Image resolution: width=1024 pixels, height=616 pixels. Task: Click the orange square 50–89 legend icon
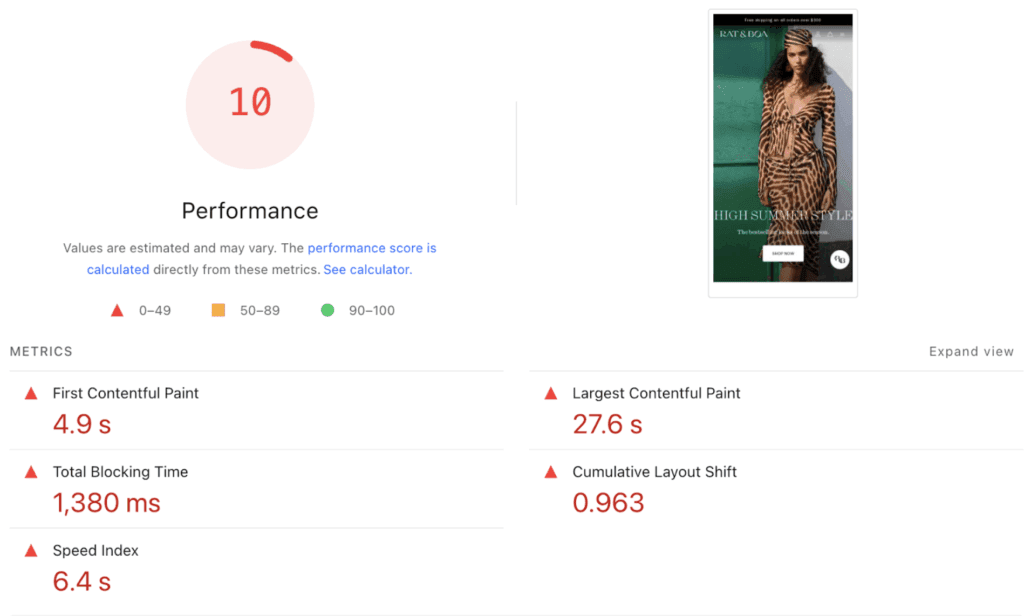coord(218,311)
